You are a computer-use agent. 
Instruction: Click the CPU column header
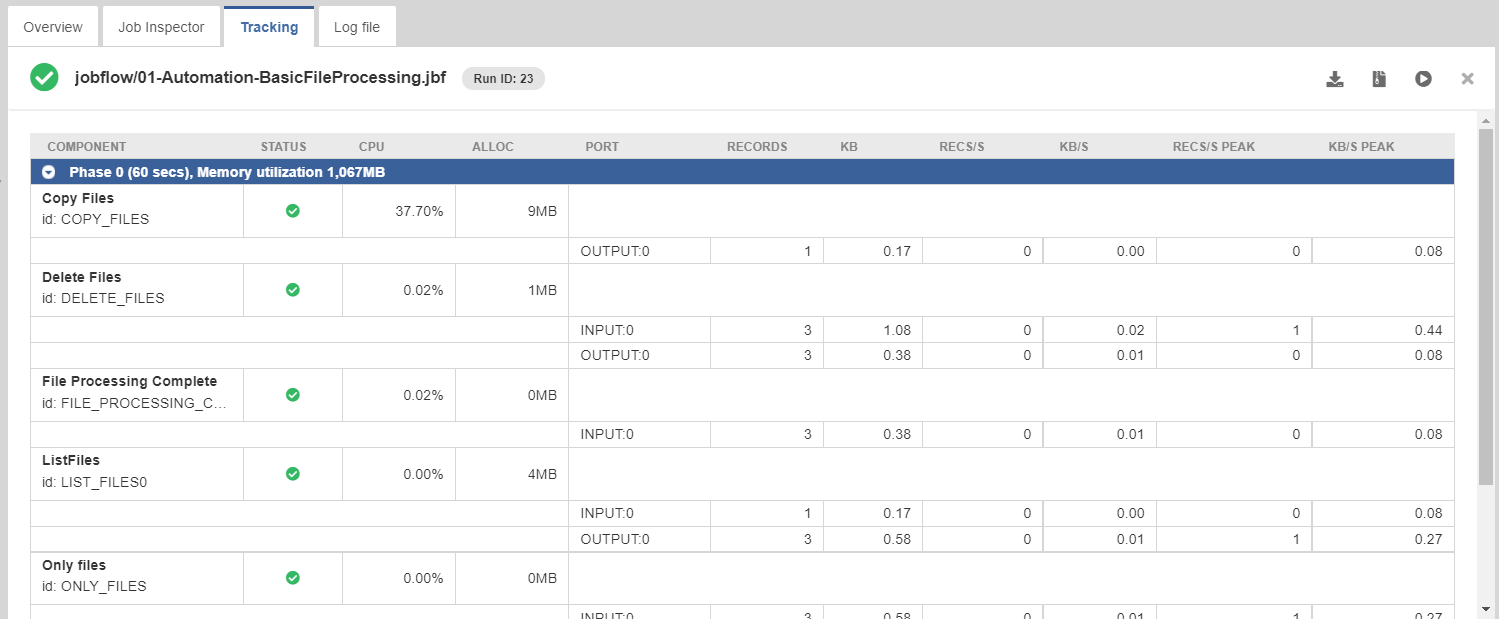(x=371, y=147)
